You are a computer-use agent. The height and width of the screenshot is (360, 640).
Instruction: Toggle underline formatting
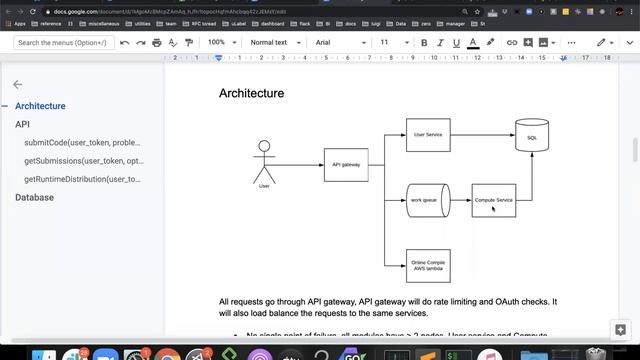tap(456, 43)
